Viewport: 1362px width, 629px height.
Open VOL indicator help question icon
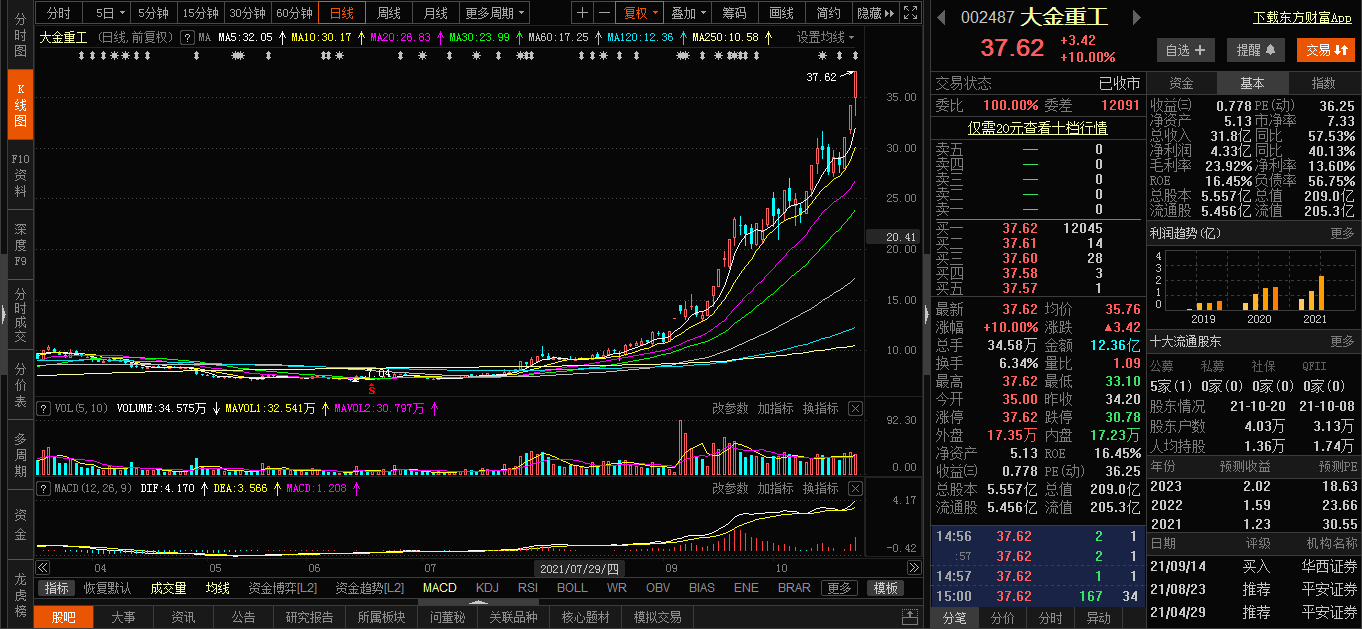point(43,408)
